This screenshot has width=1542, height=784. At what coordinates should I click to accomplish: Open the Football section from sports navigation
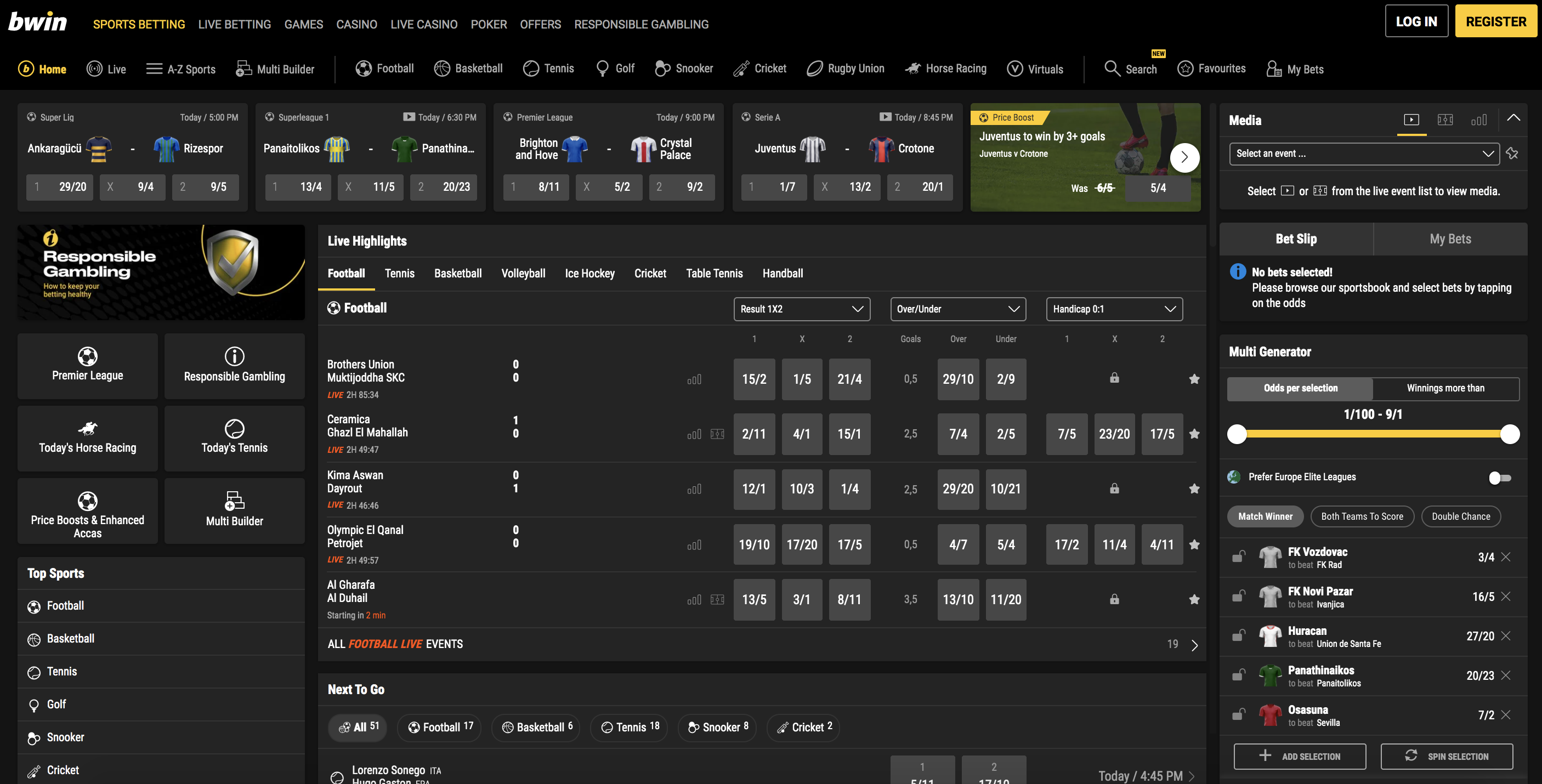click(x=384, y=68)
